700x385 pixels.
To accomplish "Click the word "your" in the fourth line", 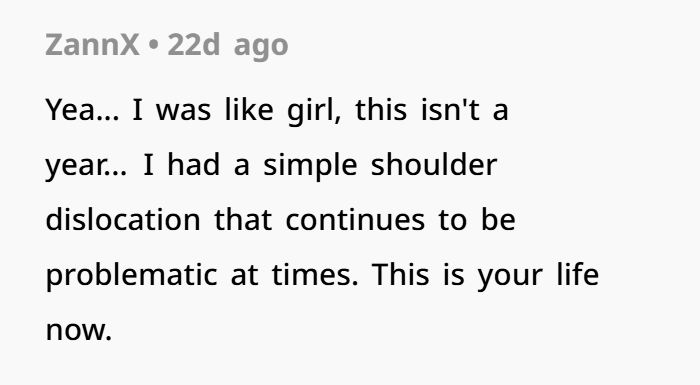I will tap(510, 277).
